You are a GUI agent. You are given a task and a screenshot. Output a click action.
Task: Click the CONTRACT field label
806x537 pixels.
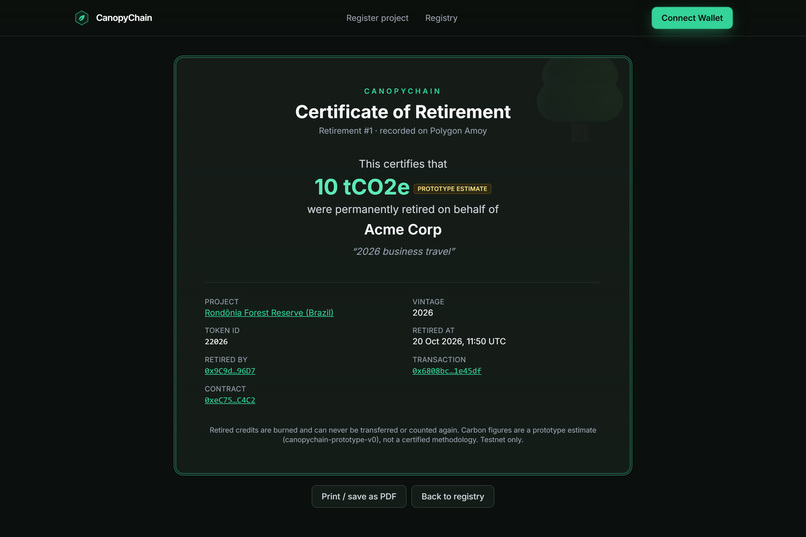point(225,389)
